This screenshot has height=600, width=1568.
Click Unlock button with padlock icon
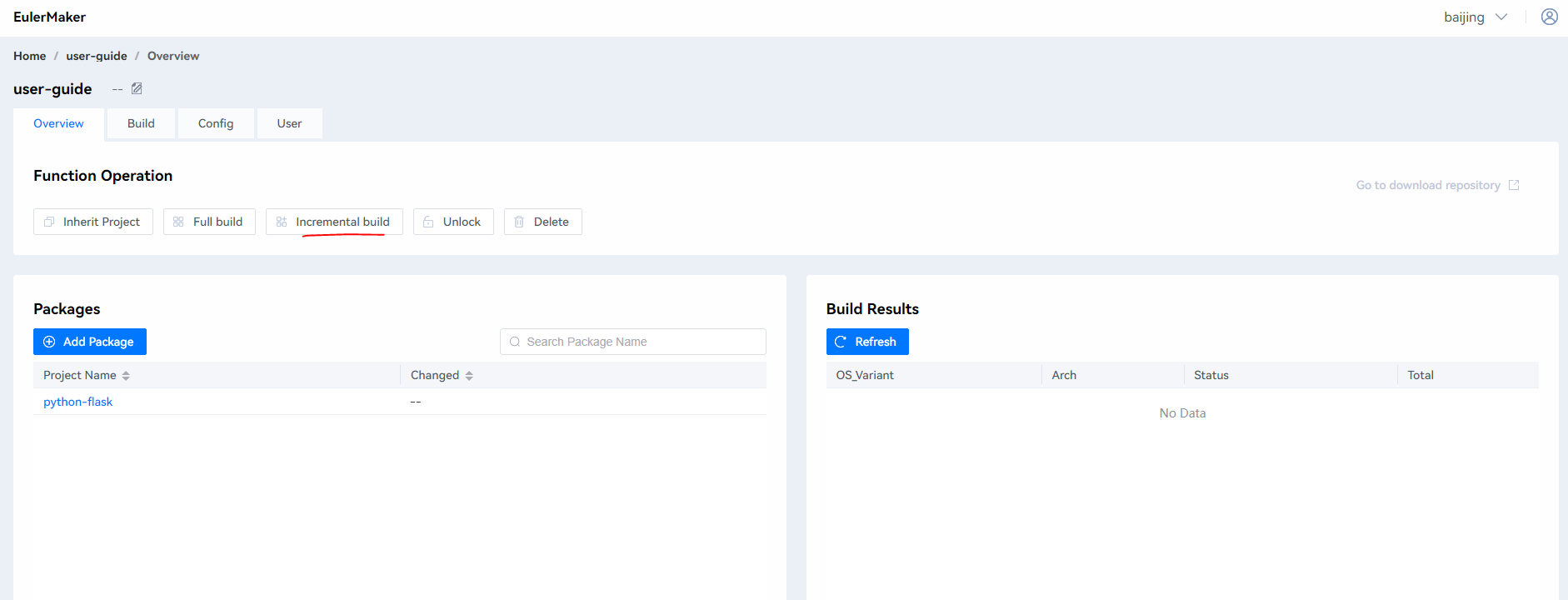(453, 222)
